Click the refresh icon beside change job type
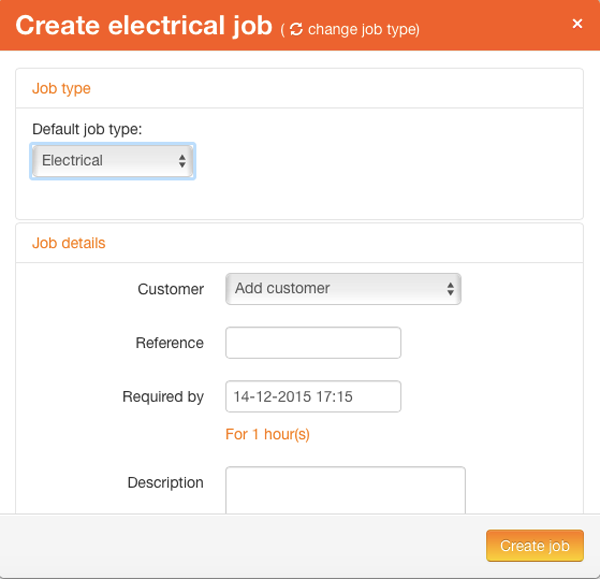 296,29
